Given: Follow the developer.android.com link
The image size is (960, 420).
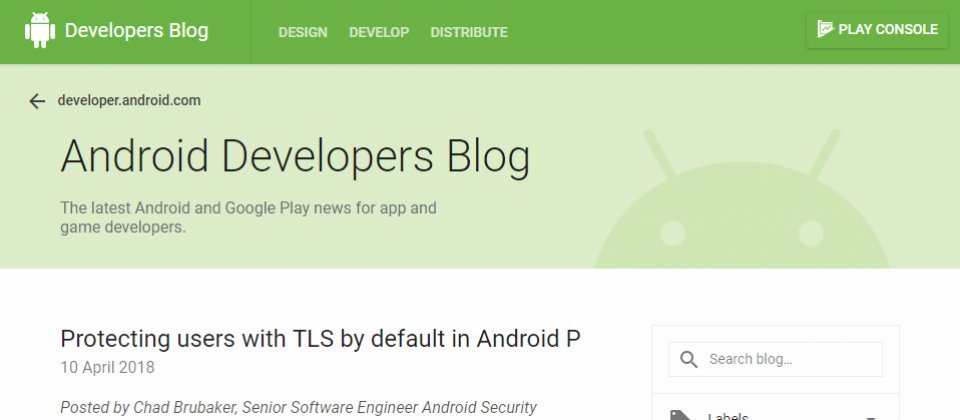Looking at the screenshot, I should pos(129,100).
